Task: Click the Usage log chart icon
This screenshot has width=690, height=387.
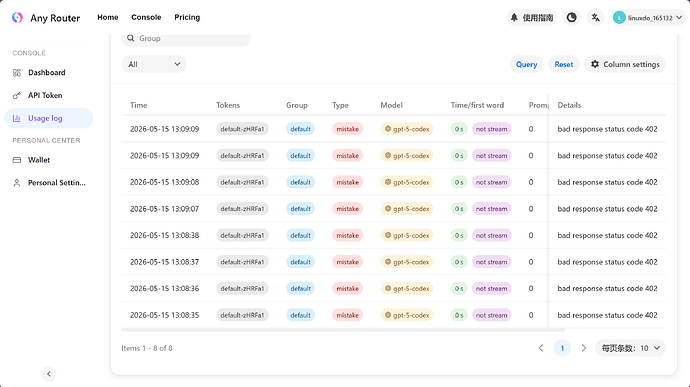Action: pos(17,118)
